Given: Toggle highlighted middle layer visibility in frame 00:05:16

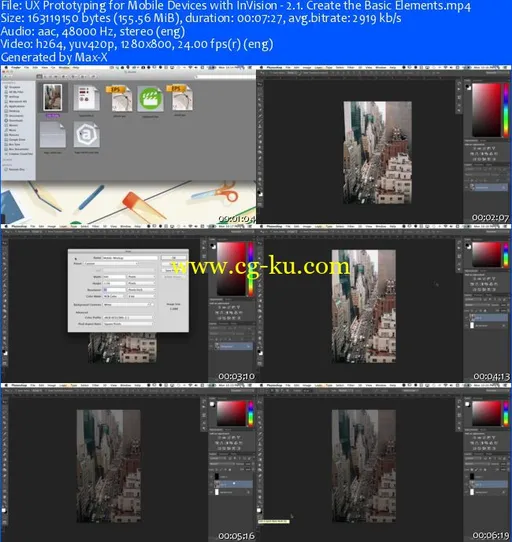Looking at the screenshot, I should [212, 484].
